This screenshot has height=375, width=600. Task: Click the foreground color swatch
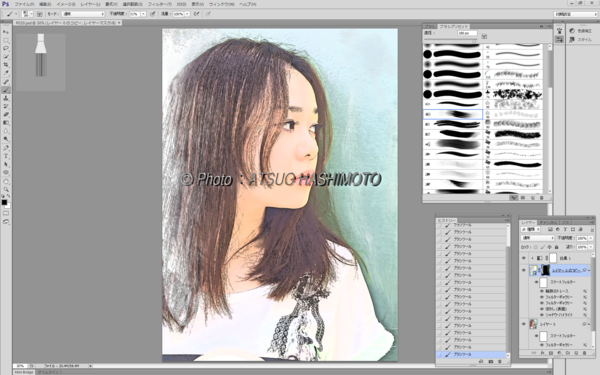(x=4, y=202)
